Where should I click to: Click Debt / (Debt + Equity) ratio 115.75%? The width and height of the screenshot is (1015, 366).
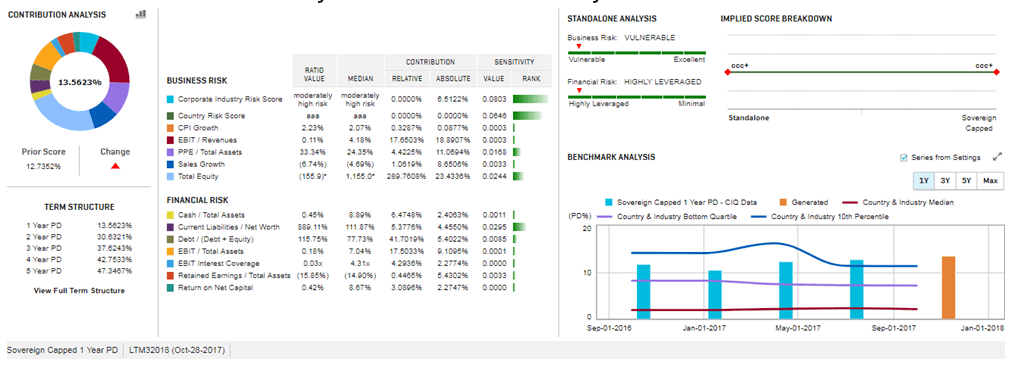(313, 239)
